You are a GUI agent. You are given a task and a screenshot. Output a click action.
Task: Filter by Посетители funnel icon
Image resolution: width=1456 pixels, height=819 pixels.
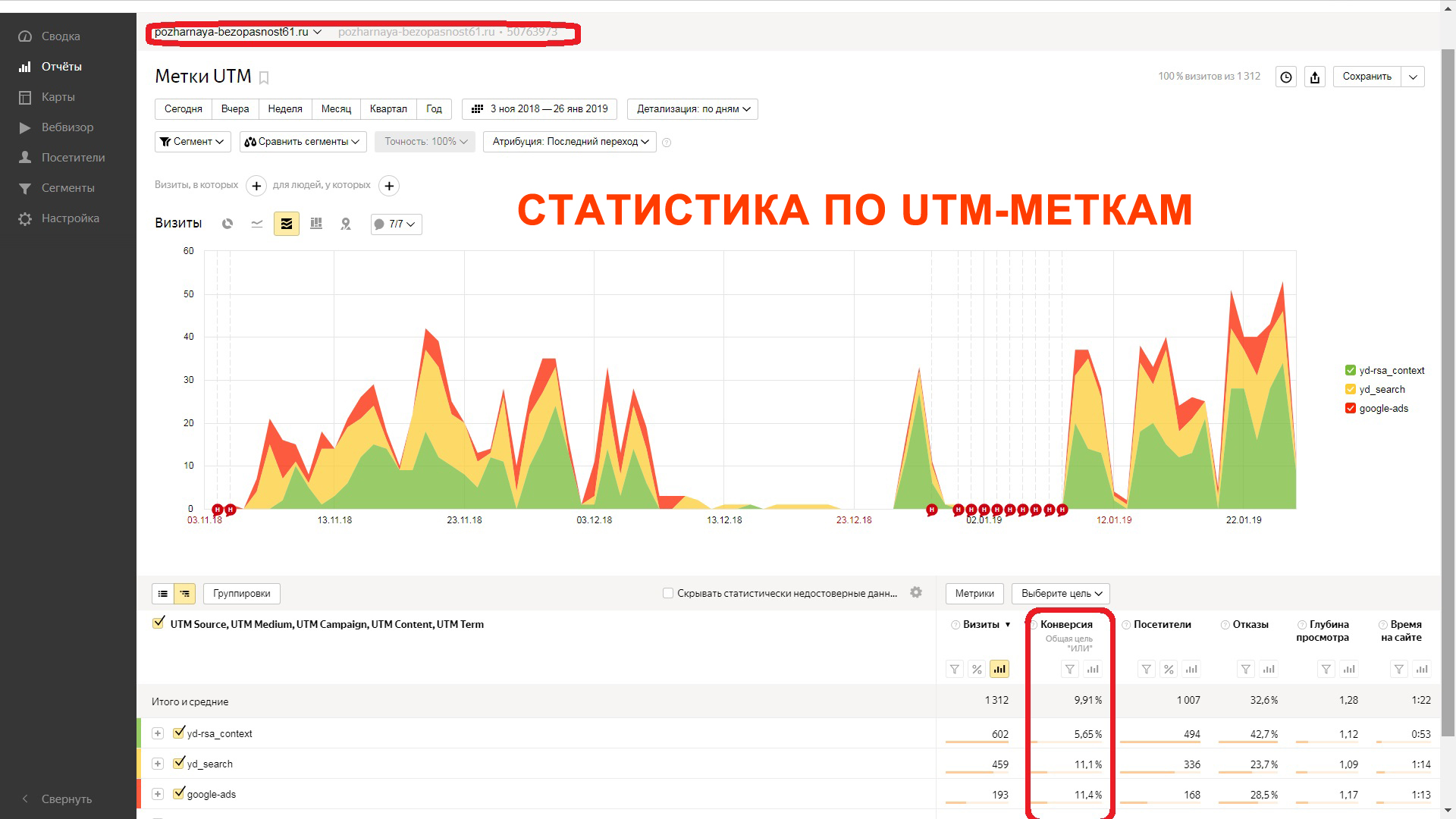tap(1147, 670)
